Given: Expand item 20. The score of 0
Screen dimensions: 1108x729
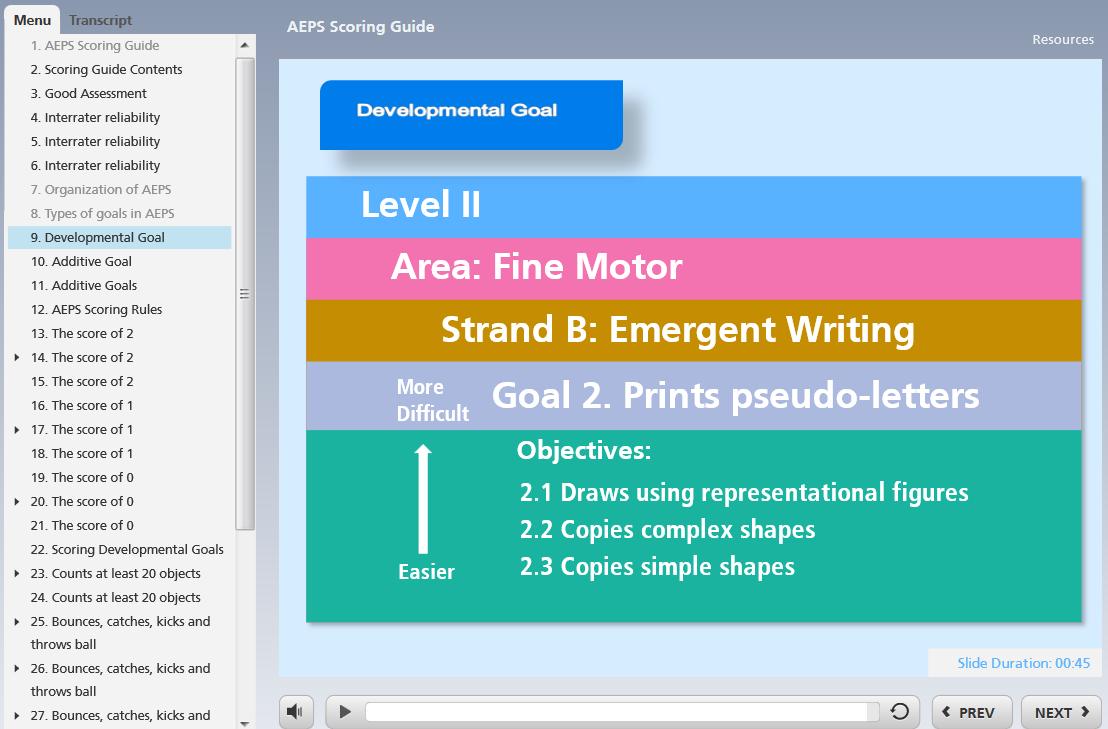Looking at the screenshot, I should coord(17,502).
